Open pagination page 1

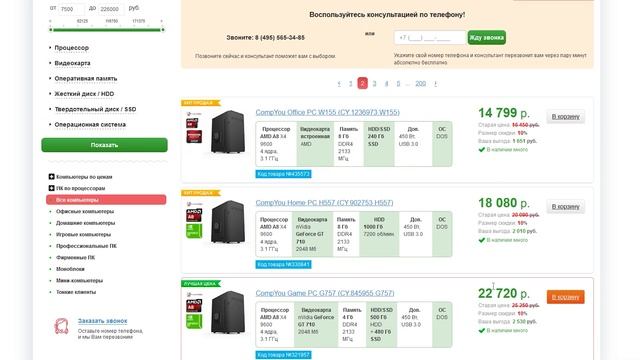(x=351, y=84)
